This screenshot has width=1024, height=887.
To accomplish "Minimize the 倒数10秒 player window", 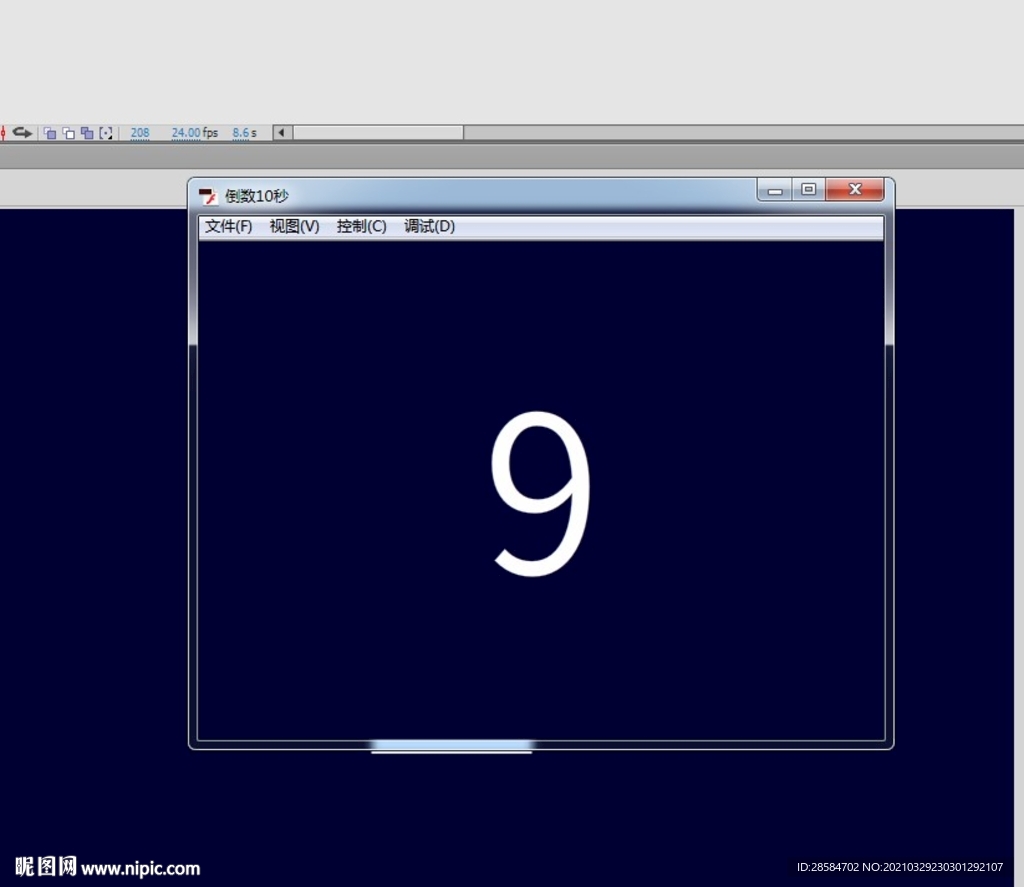I will pyautogui.click(x=775, y=189).
